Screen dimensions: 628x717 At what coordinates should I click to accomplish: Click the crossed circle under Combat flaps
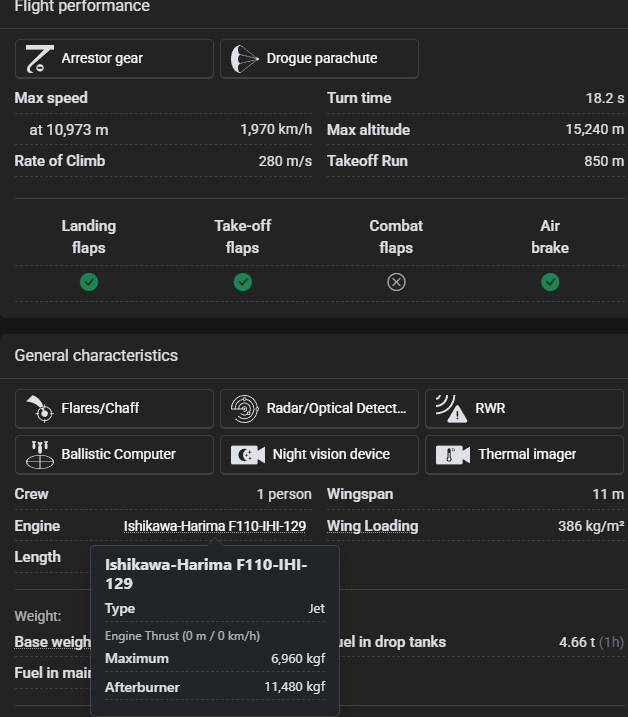[x=396, y=282]
